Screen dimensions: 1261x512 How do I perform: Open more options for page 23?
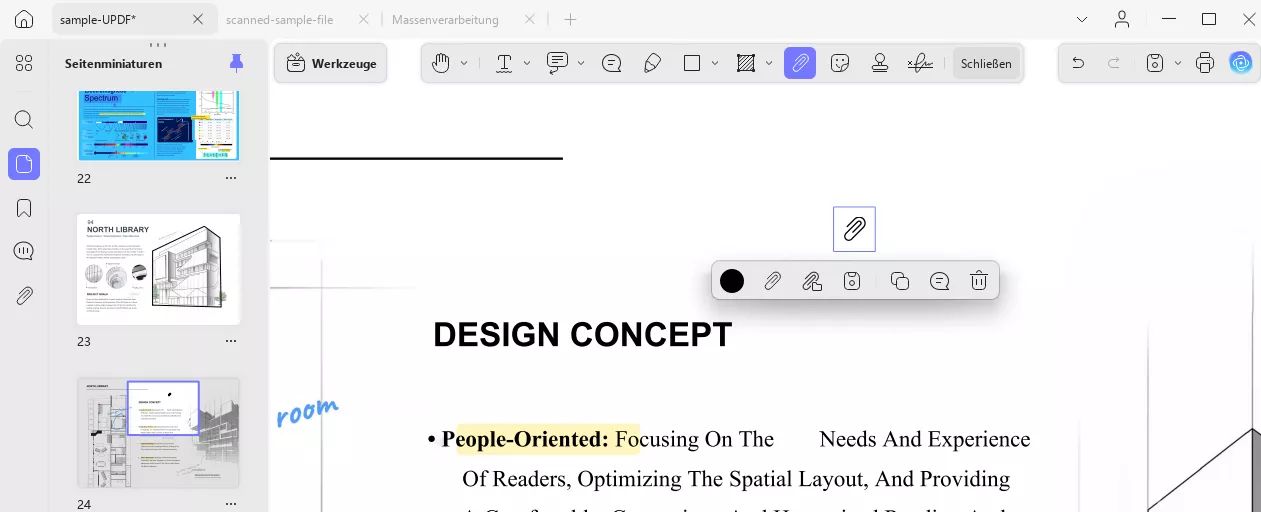[x=231, y=341]
